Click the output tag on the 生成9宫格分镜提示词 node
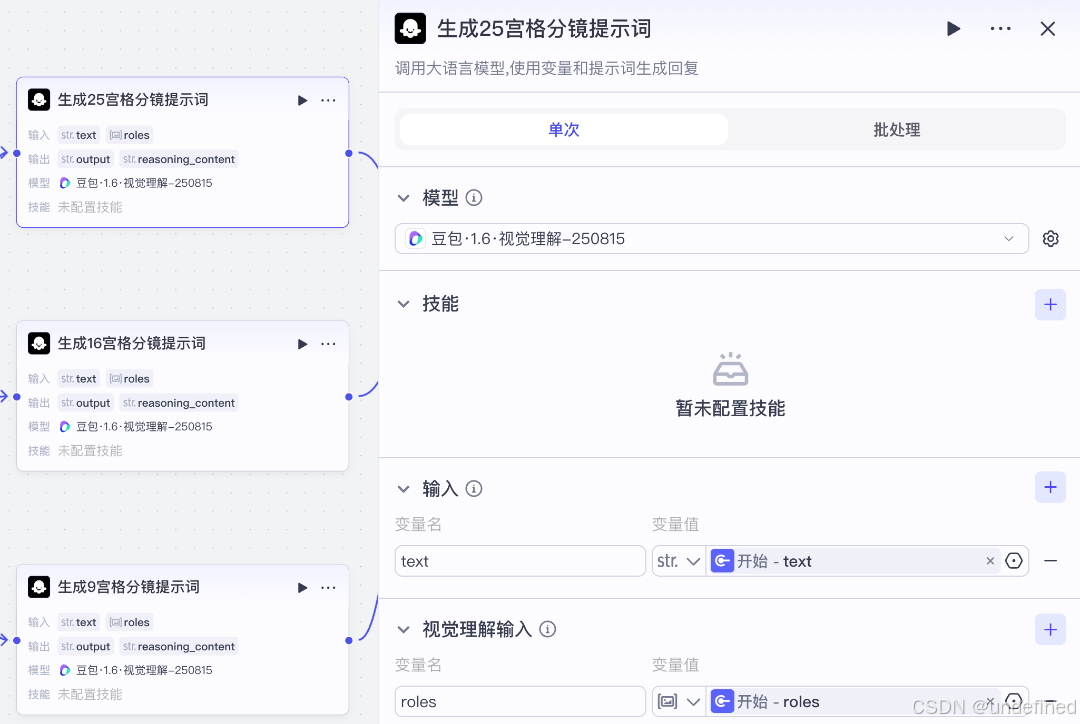 [x=85, y=647]
